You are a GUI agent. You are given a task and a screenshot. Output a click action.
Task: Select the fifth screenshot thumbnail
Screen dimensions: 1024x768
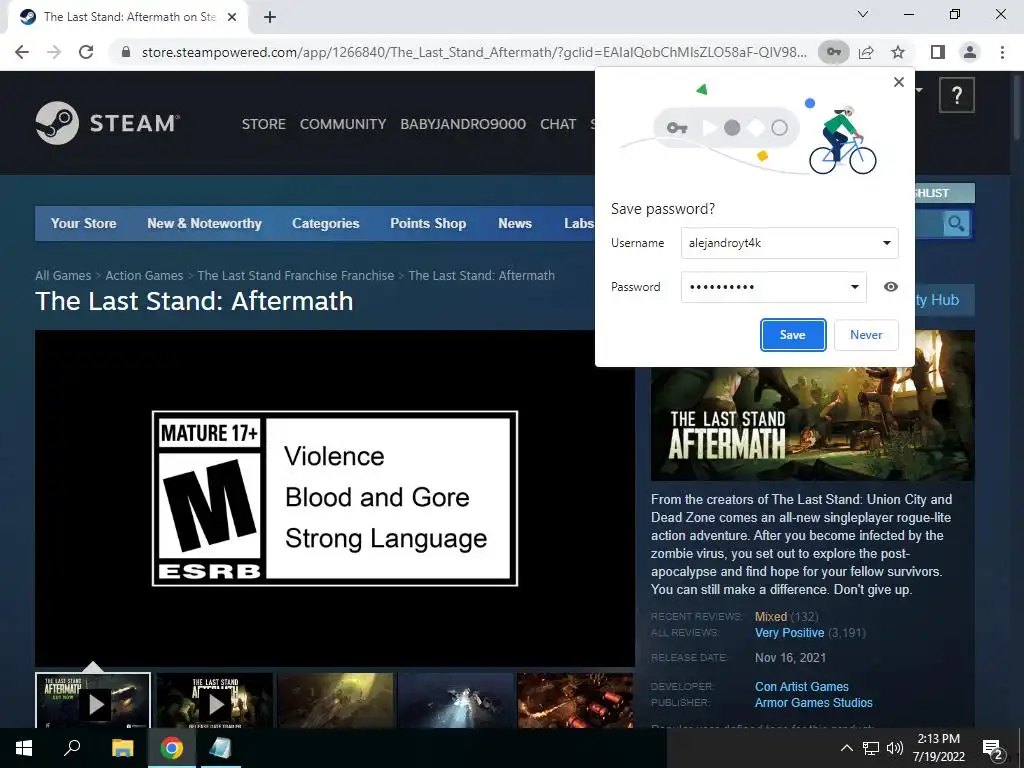pyautogui.click(x=575, y=700)
